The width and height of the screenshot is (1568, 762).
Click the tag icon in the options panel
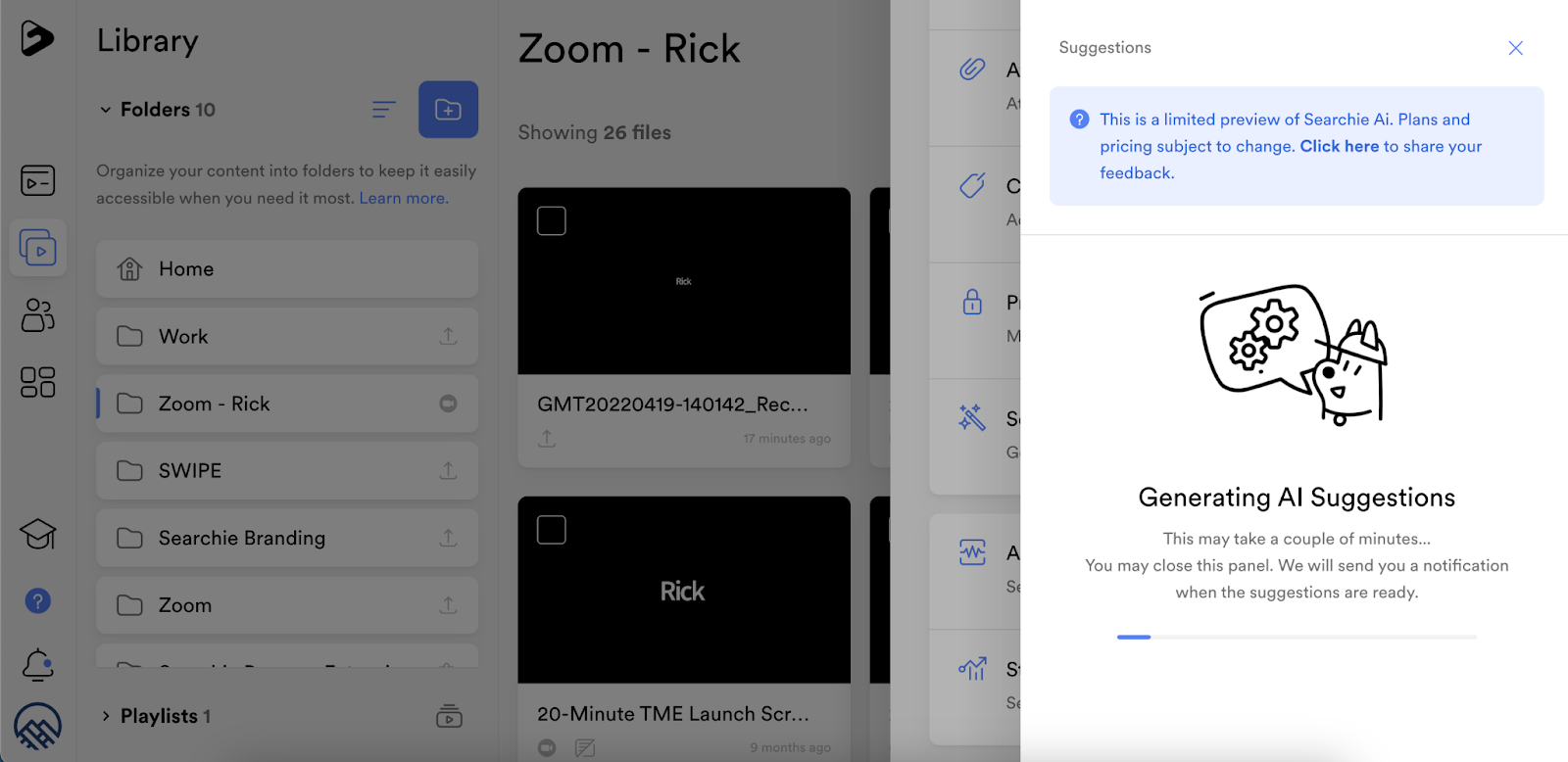coord(972,185)
